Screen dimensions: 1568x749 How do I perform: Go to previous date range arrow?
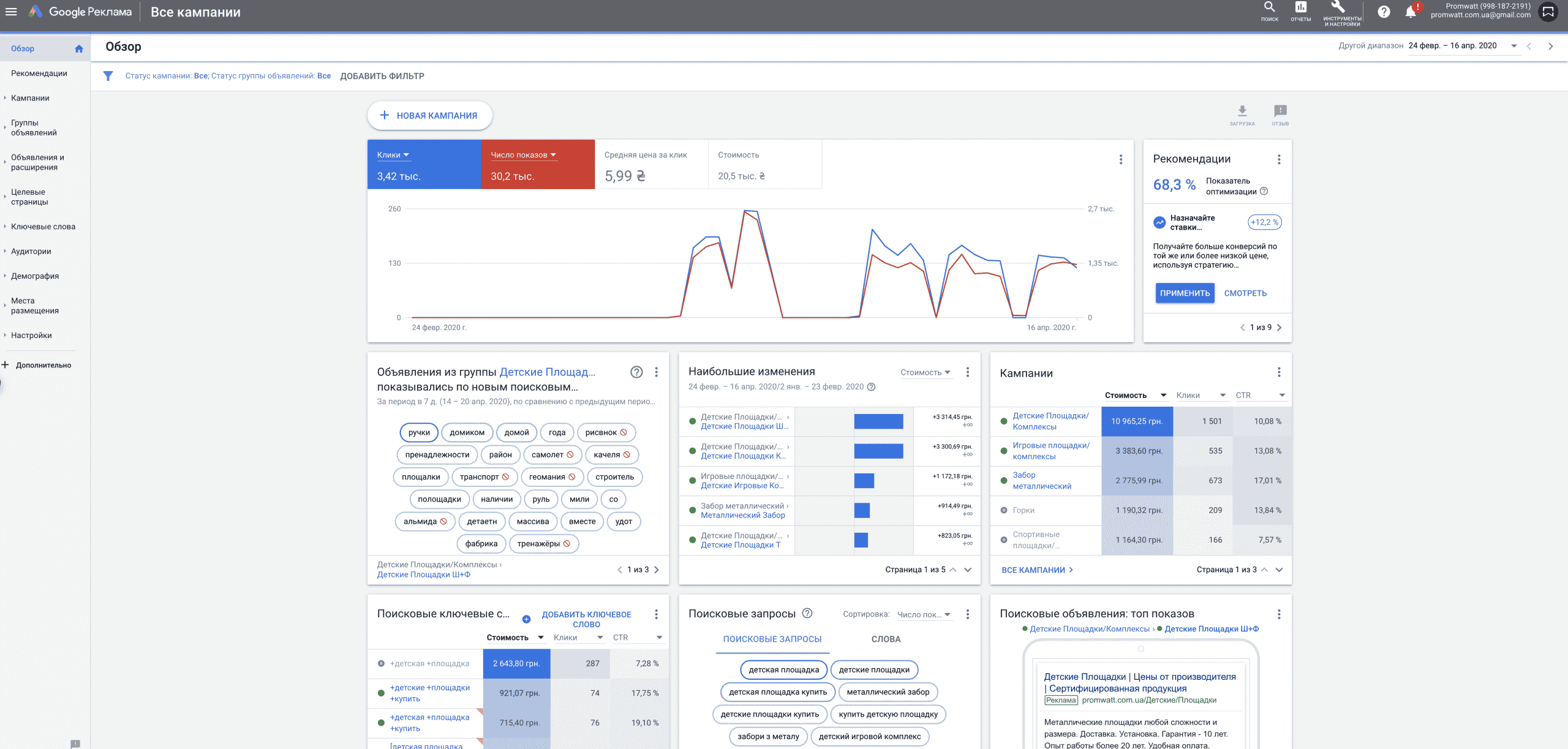tap(1529, 46)
